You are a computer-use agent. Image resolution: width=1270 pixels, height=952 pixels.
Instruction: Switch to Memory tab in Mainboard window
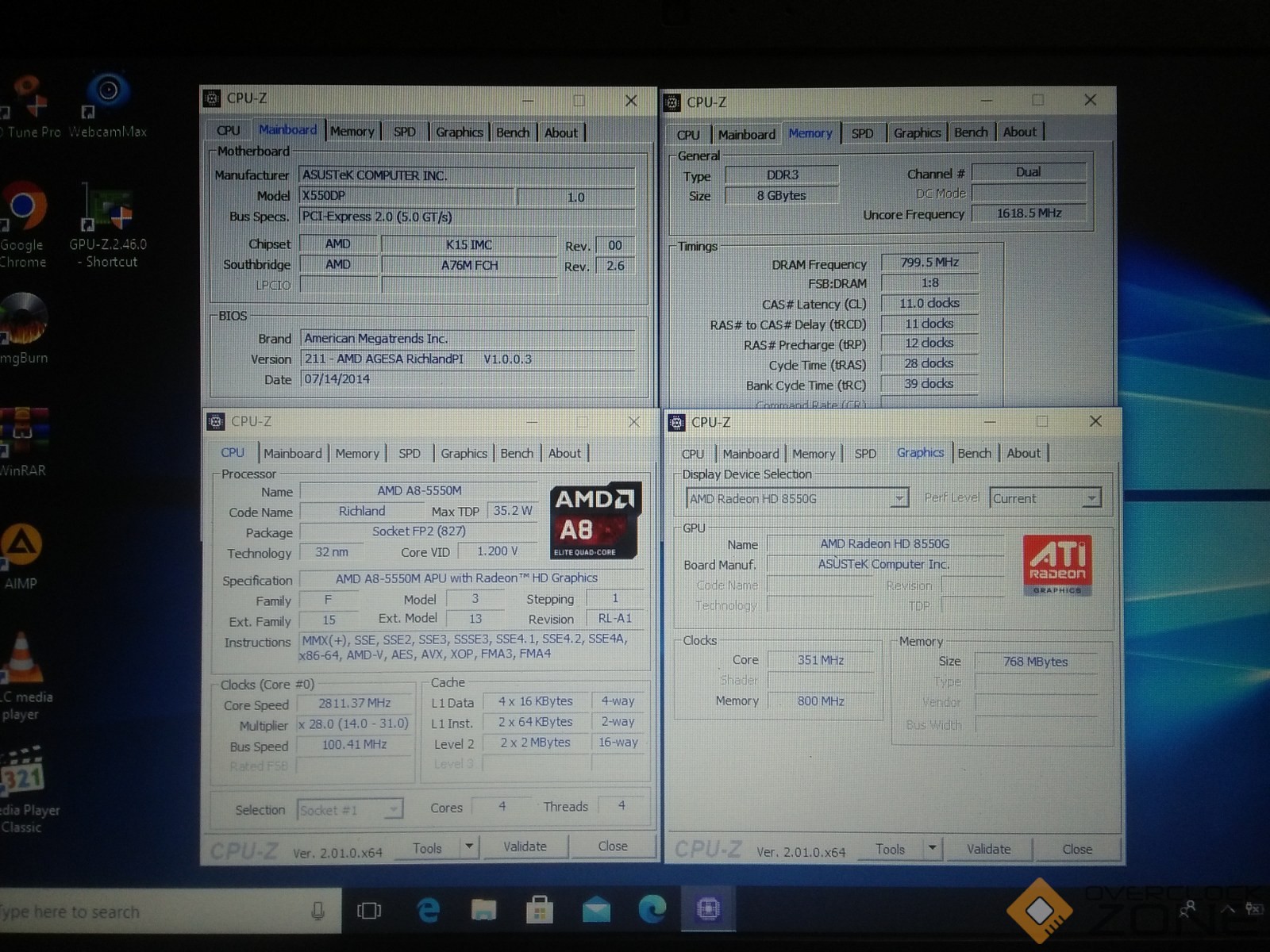tap(352, 132)
